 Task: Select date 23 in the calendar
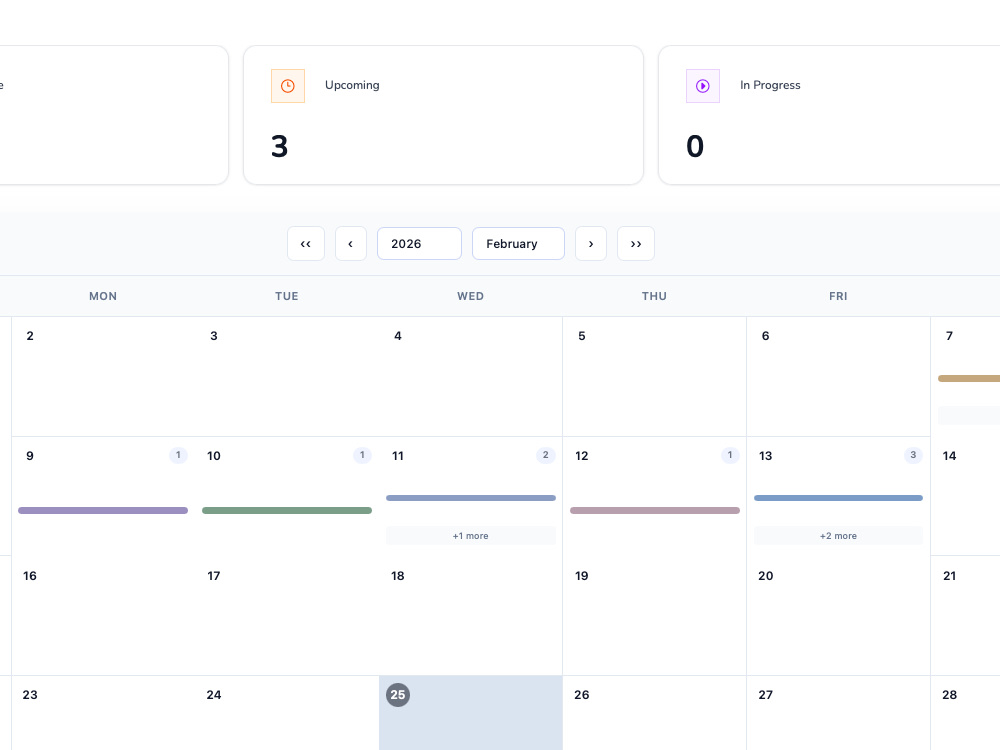[x=30, y=695]
